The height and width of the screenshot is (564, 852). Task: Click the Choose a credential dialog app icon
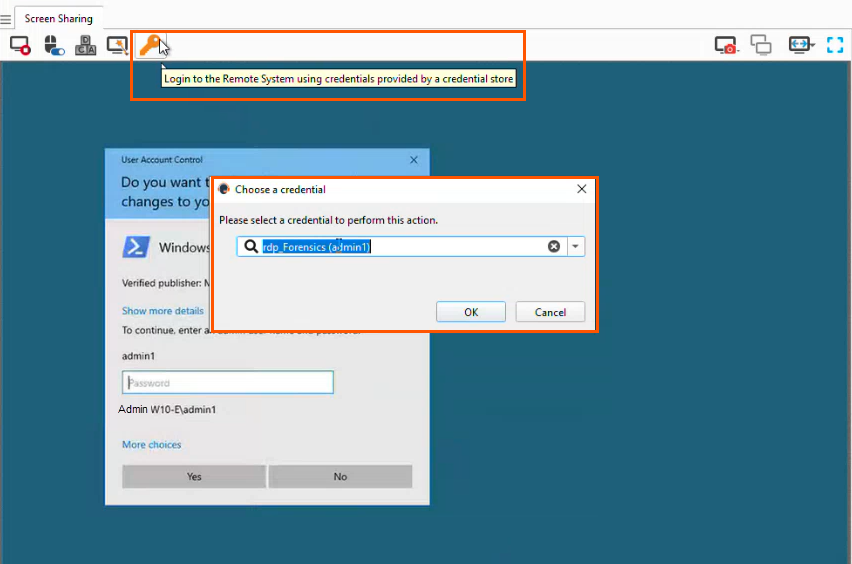[224, 189]
